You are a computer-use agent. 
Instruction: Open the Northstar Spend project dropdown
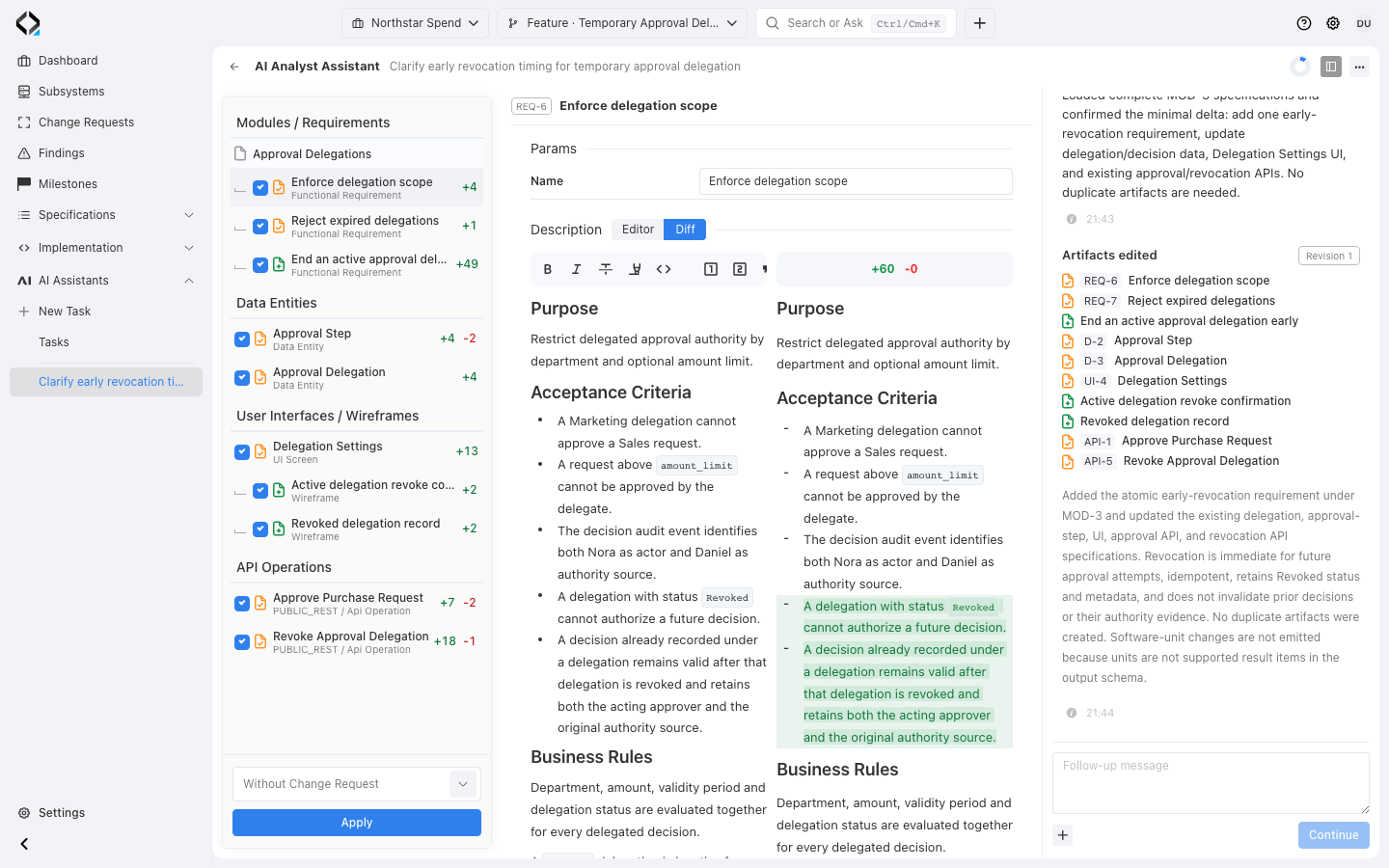pyautogui.click(x=415, y=23)
